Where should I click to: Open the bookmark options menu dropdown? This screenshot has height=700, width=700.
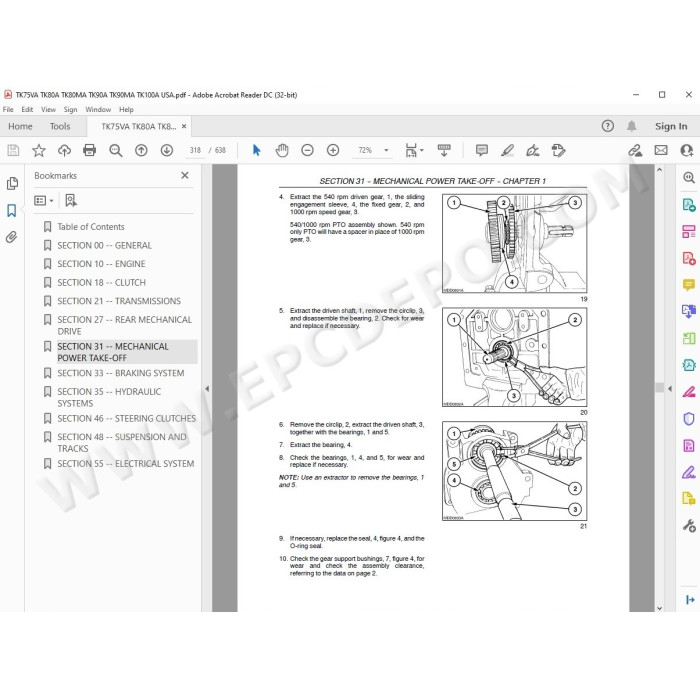[x=44, y=200]
